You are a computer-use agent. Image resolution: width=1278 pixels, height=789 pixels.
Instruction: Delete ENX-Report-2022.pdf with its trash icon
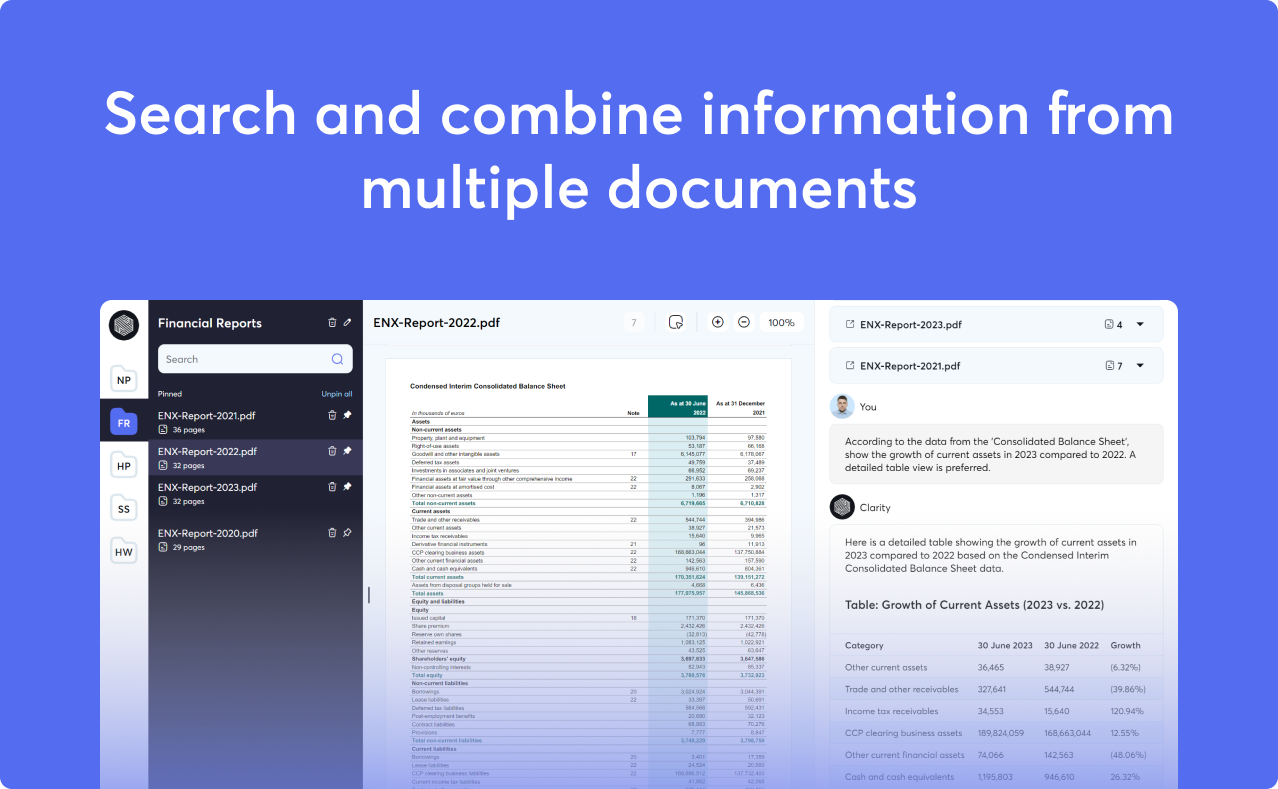click(332, 451)
